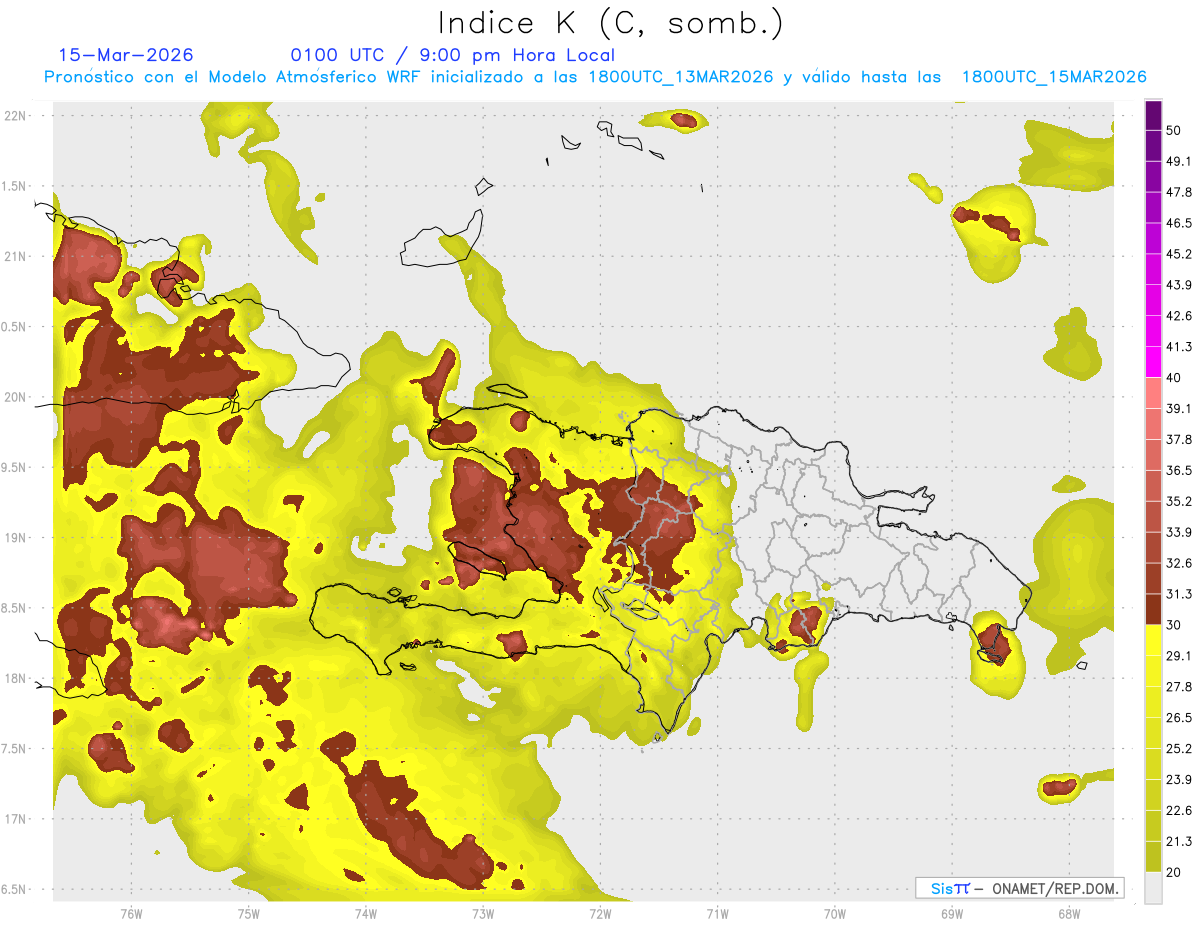Click colorbar value 36.5

point(1179,470)
